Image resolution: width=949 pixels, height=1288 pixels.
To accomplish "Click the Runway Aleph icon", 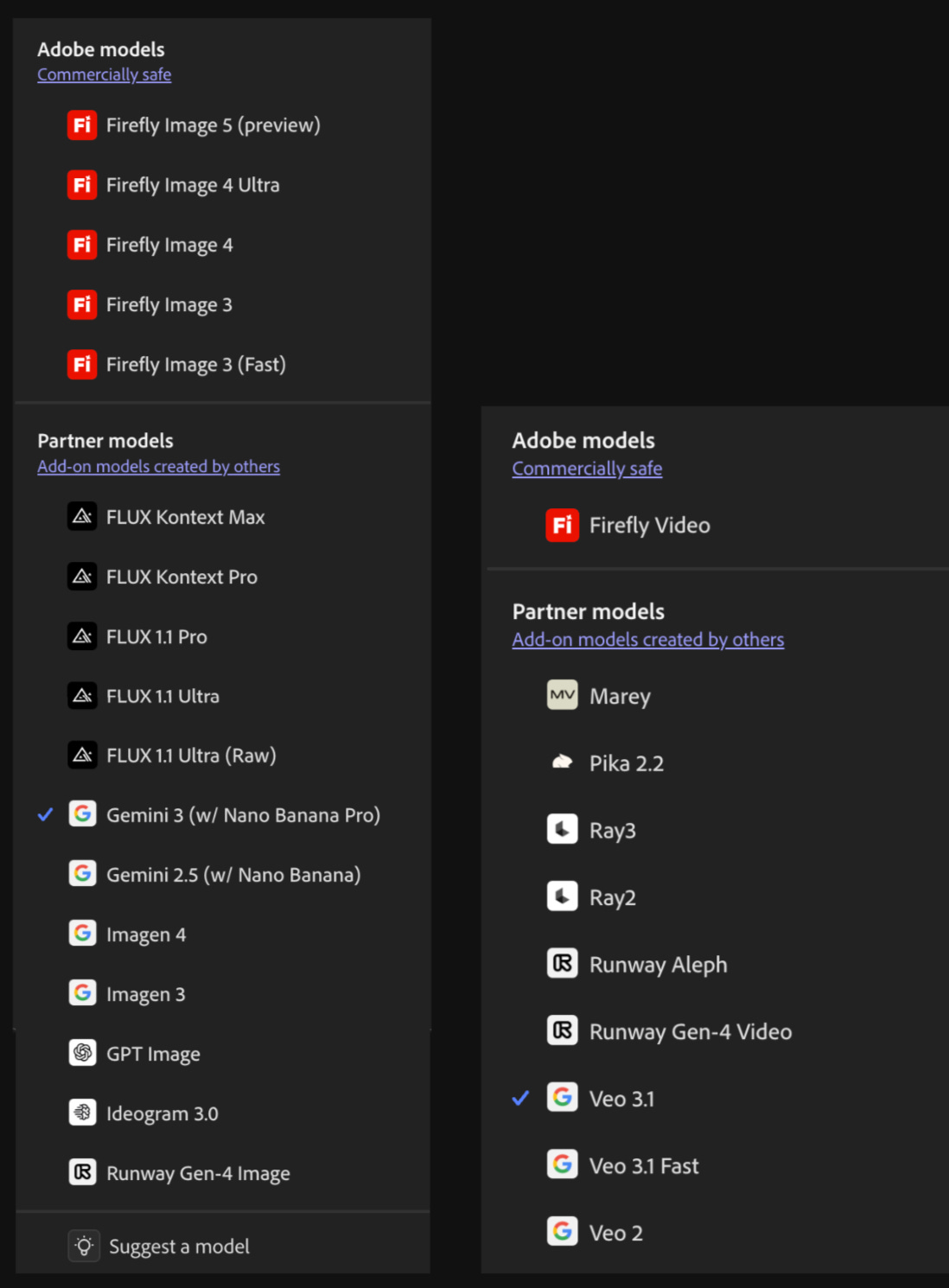I will [x=563, y=964].
